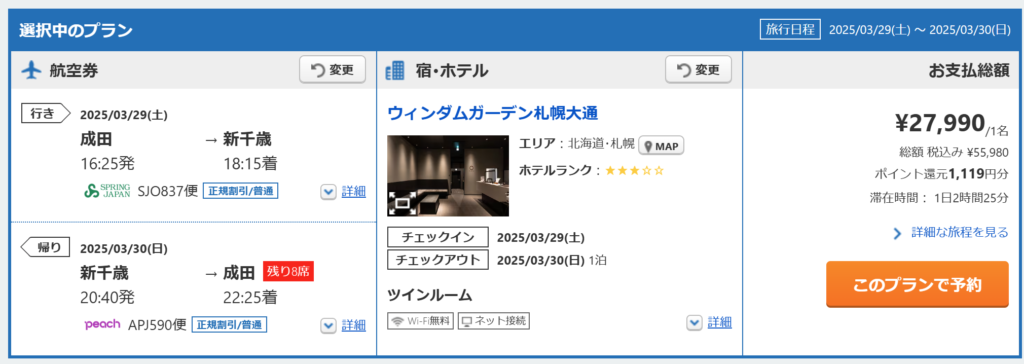Screen dimensions: 1024x364
Task: Click the hotel rank star rating
Action: pos(634,171)
